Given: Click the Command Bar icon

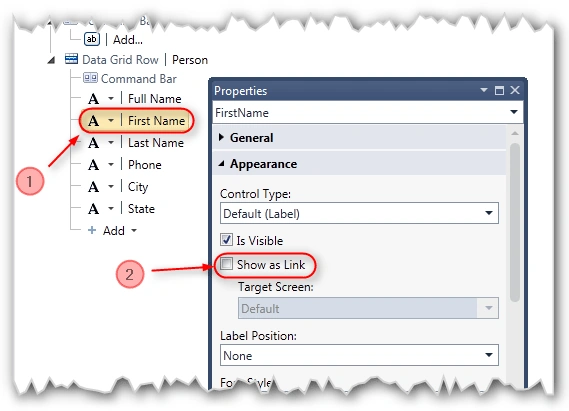Looking at the screenshot, I should click(x=90, y=78).
